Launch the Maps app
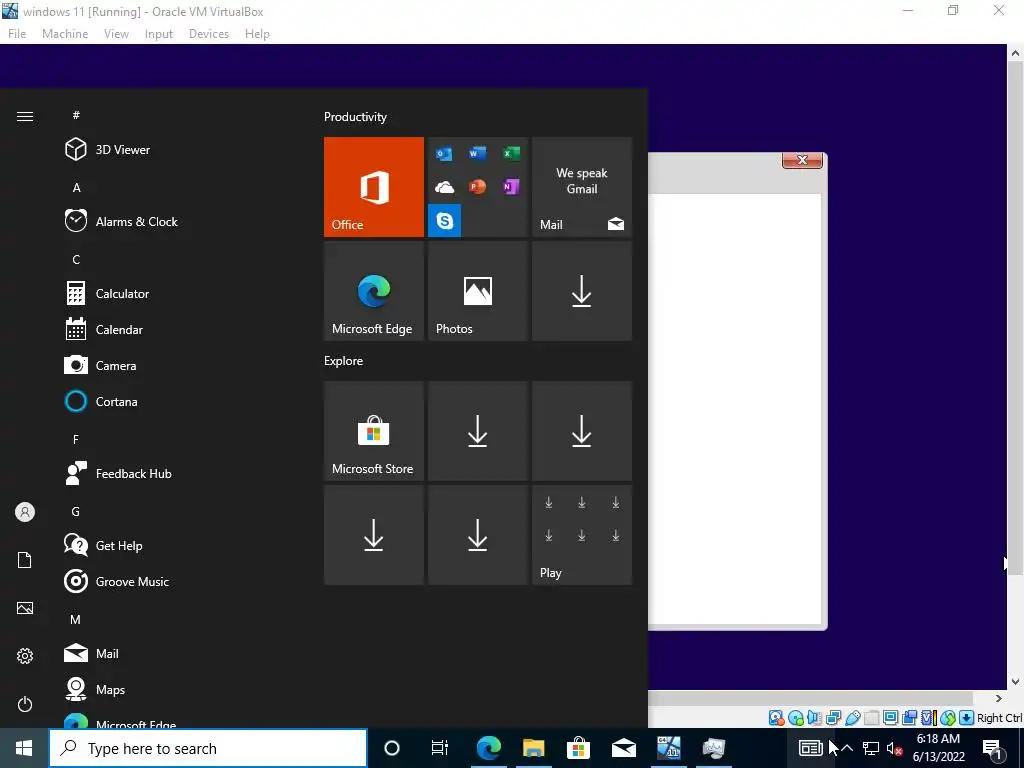Image resolution: width=1024 pixels, height=768 pixels. pyautogui.click(x=95, y=689)
